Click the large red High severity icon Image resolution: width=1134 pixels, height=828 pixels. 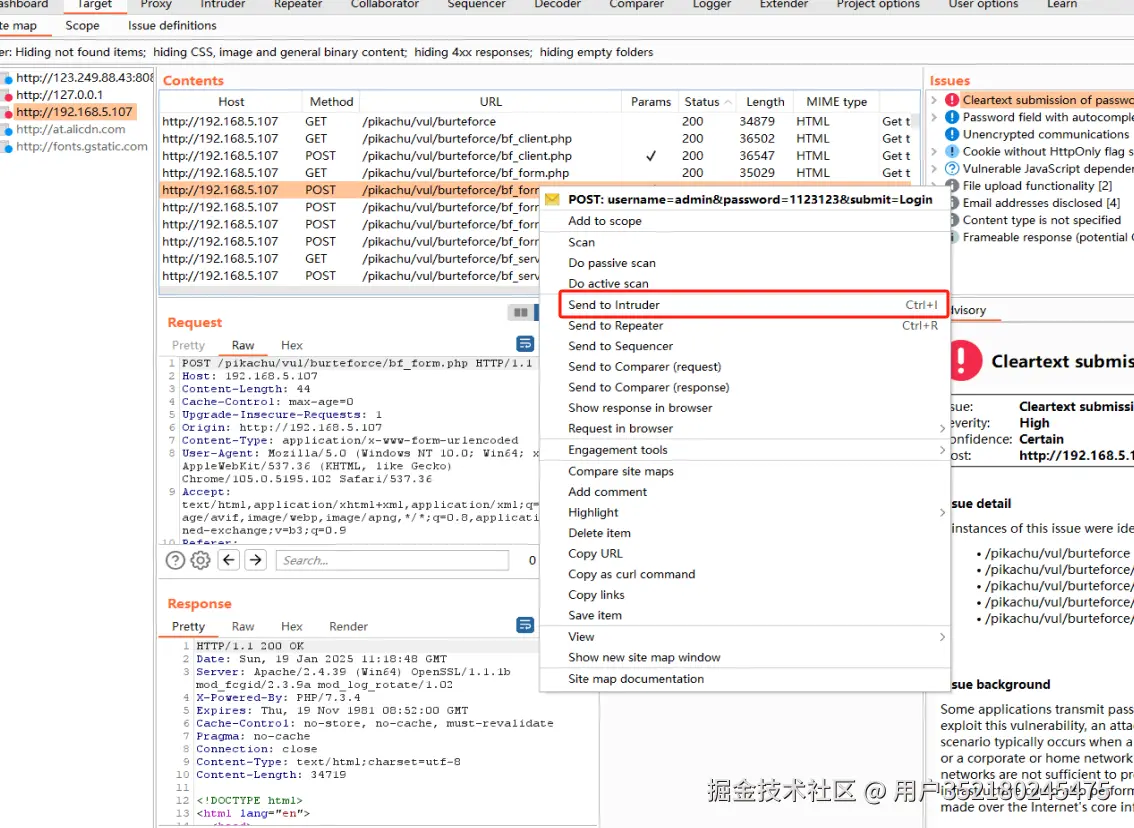(963, 360)
